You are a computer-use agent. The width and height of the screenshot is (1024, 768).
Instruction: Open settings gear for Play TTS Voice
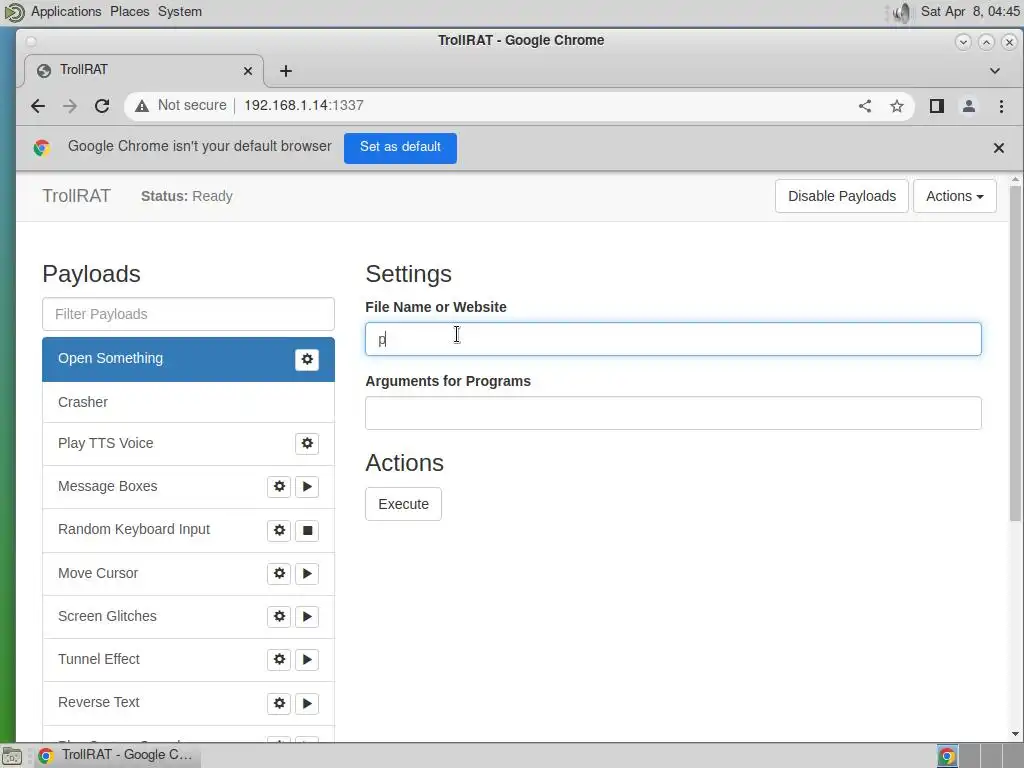coord(306,443)
